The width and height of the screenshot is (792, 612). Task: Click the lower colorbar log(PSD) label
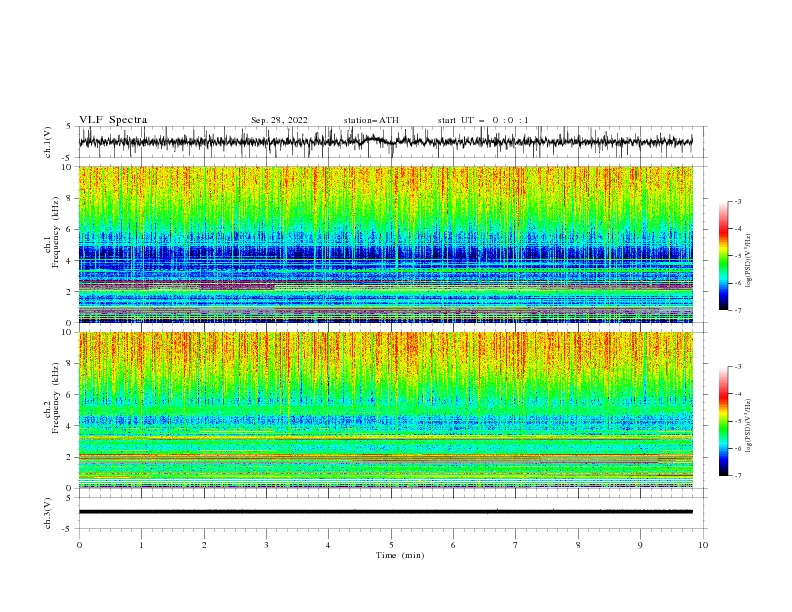coord(749,425)
